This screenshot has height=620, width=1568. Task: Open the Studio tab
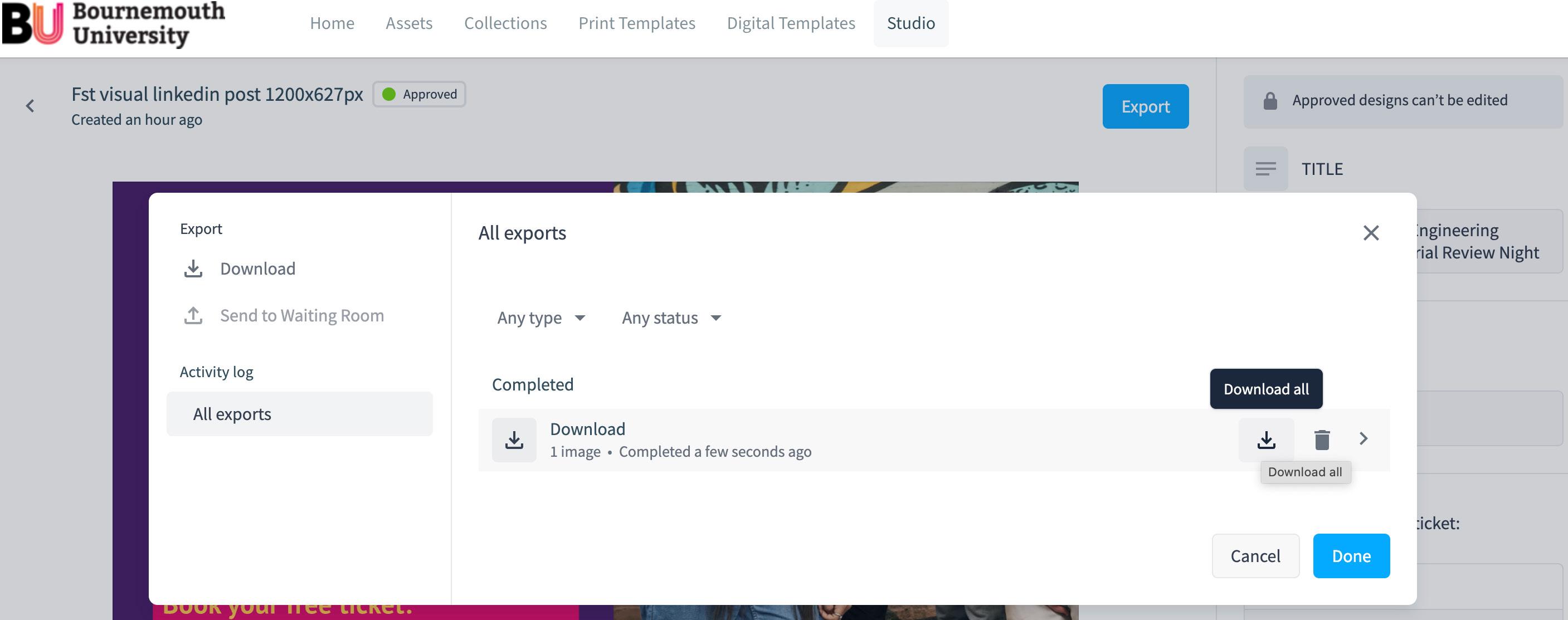(910, 23)
